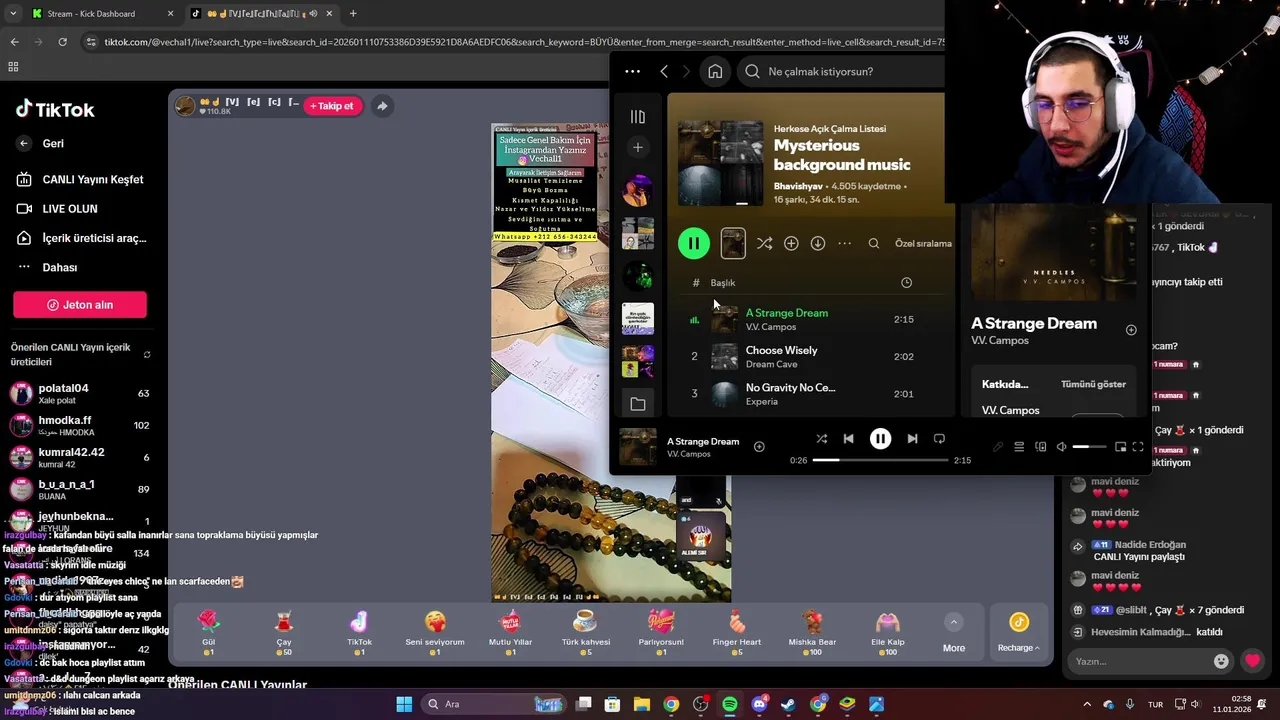Screen dimensions: 1280x720
Task: Expand Spotify's library sidebar
Action: 637,116
